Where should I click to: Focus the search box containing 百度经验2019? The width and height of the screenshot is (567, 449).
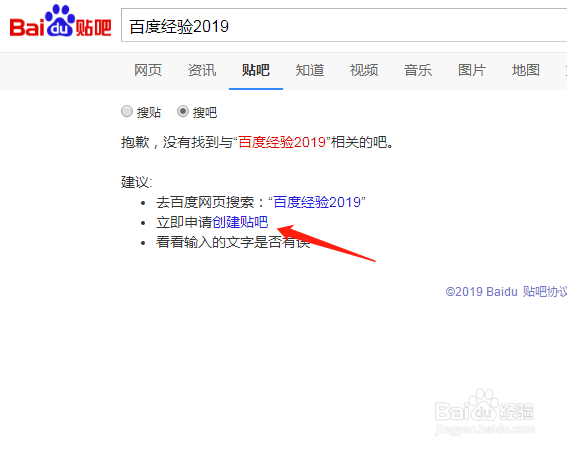coord(344,25)
